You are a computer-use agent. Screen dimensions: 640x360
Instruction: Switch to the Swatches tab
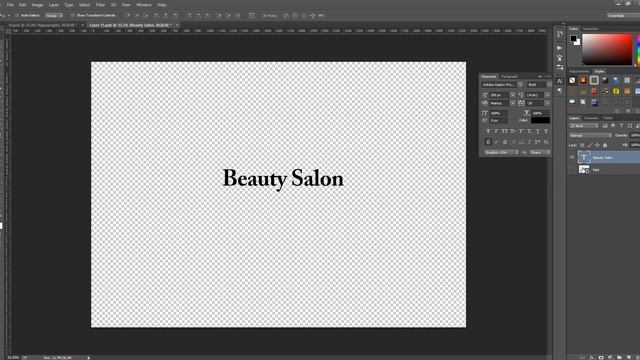(590, 29)
